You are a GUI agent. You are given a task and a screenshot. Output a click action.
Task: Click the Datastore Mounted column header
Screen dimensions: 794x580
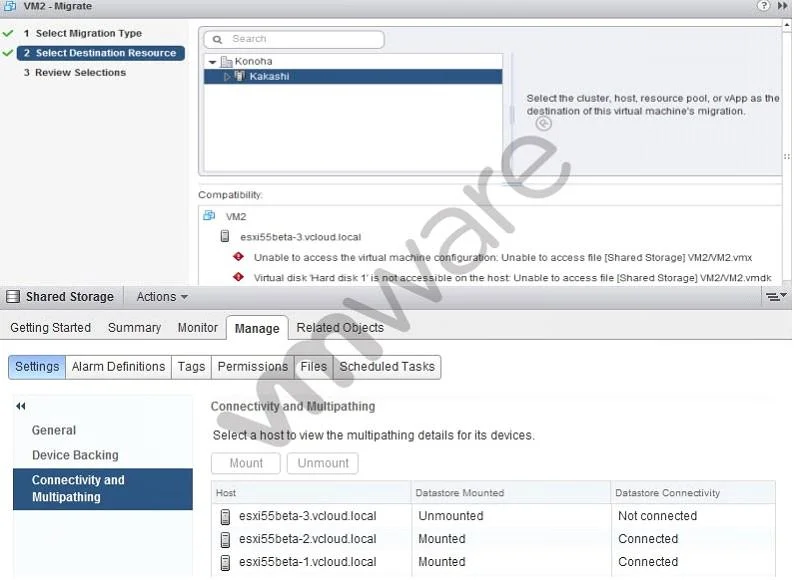coord(511,493)
